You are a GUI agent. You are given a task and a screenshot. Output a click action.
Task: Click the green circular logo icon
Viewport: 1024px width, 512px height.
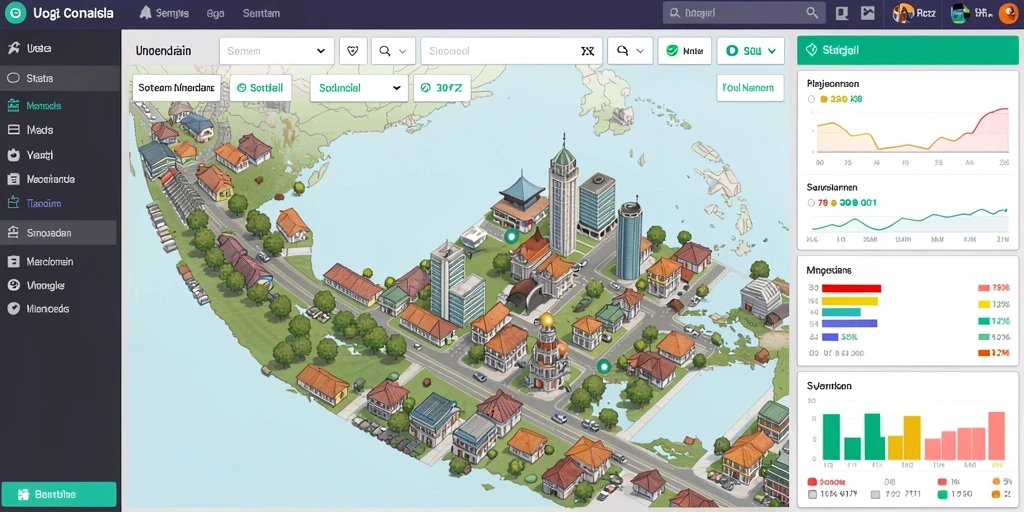pyautogui.click(x=15, y=13)
